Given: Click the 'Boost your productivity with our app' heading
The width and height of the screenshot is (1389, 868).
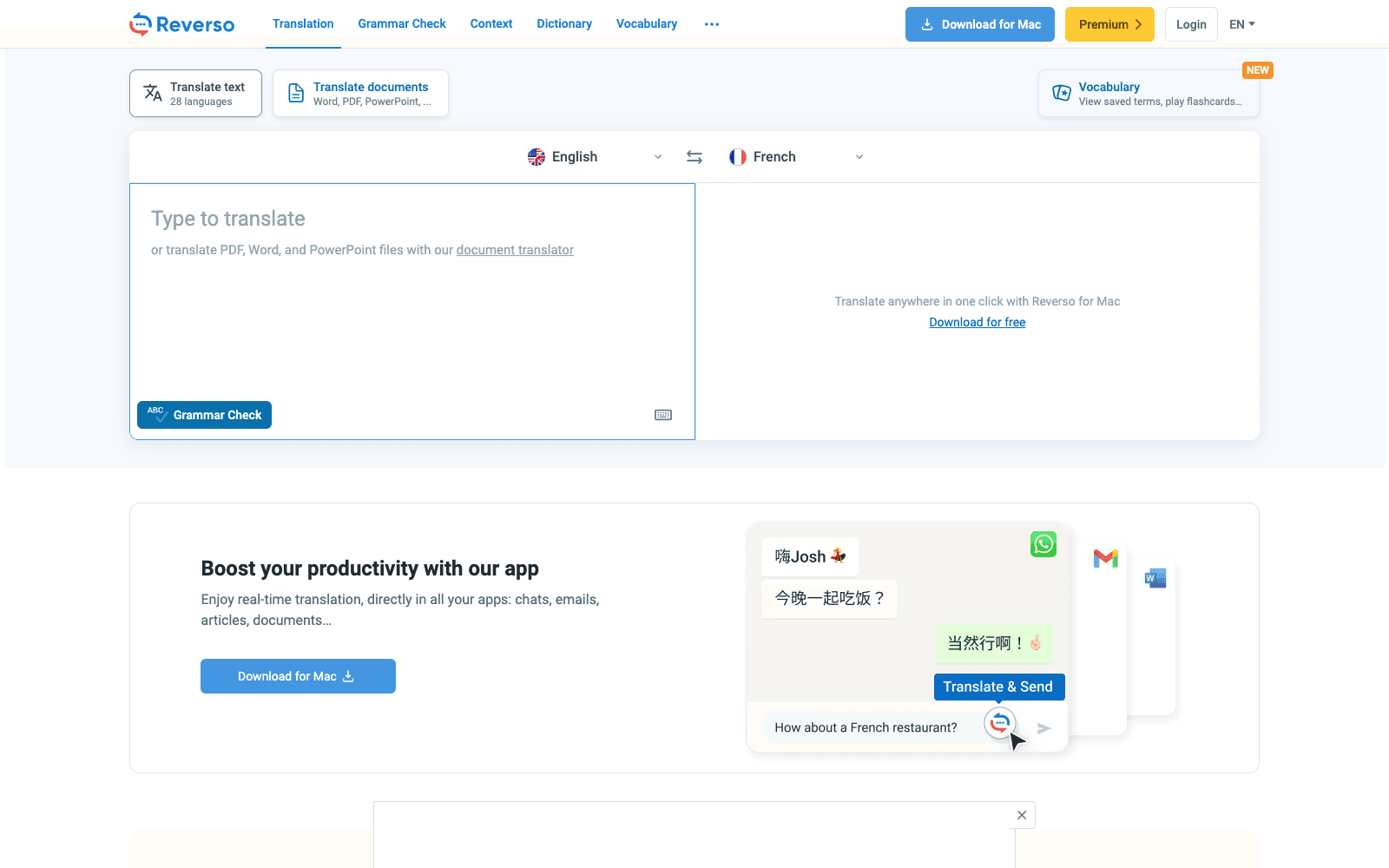Looking at the screenshot, I should pos(370,569).
